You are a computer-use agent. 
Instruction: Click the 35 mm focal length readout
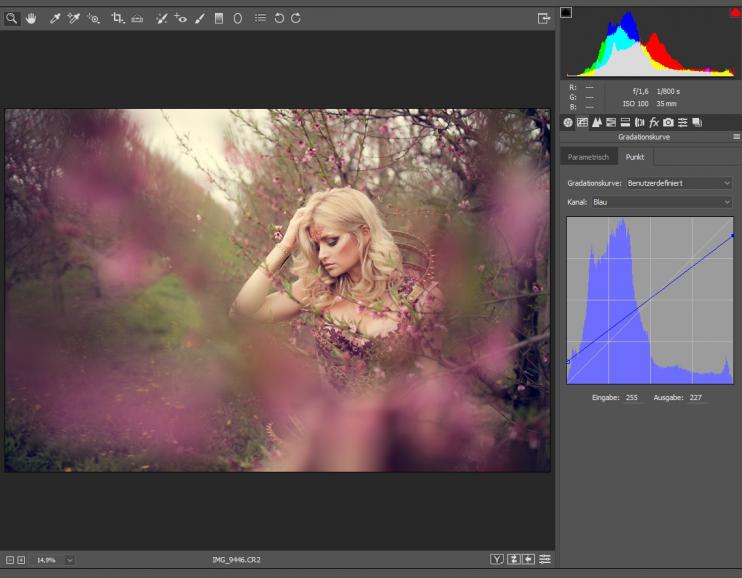point(666,104)
